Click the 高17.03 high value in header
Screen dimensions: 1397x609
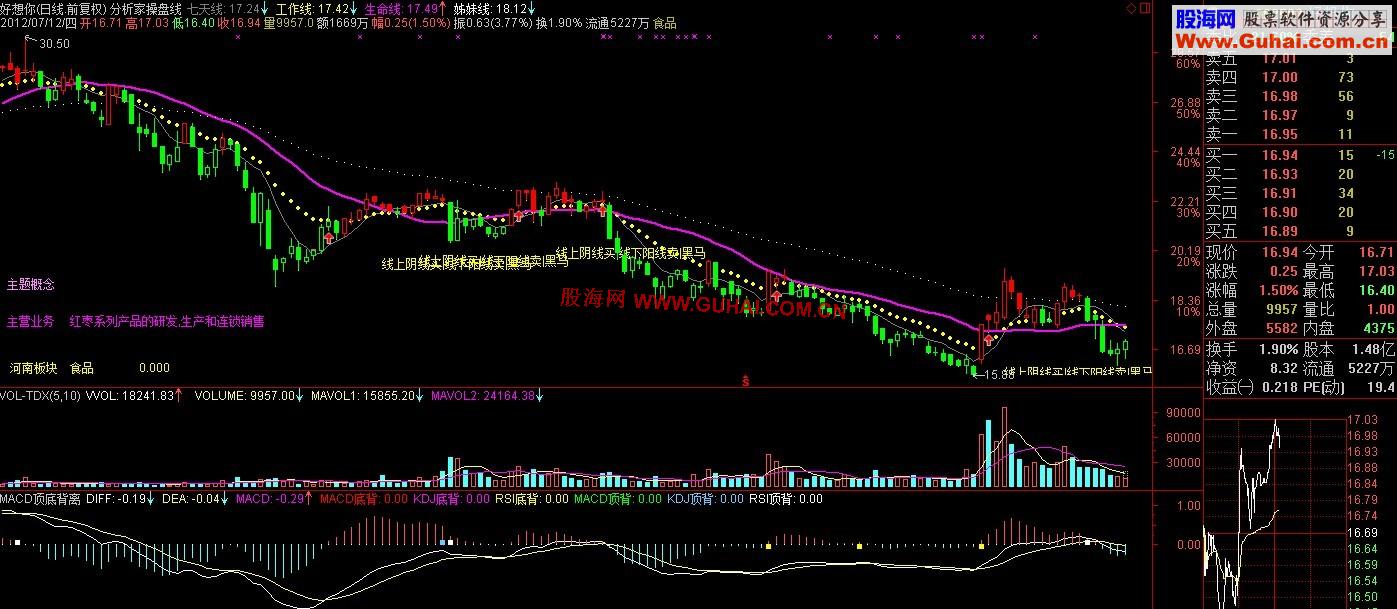(145, 23)
